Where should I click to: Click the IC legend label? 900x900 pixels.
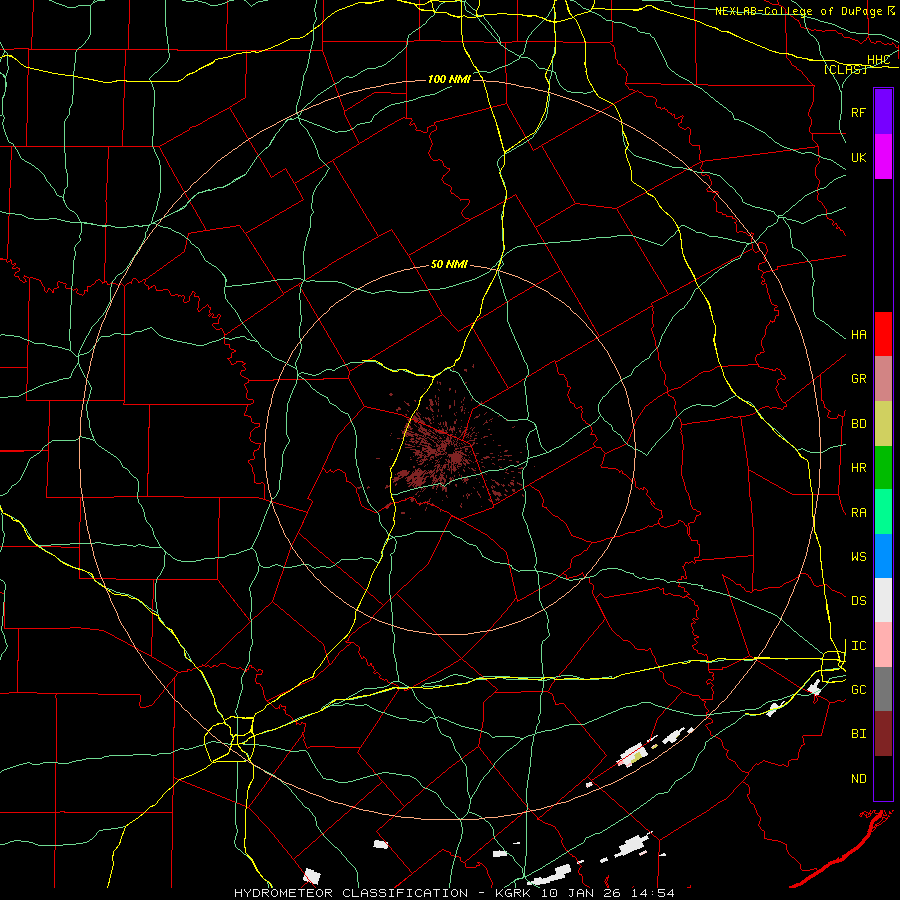[858, 646]
